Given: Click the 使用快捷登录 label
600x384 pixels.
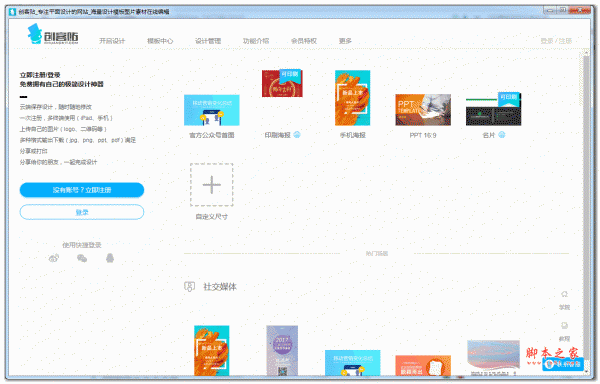Looking at the screenshot, I should click(x=82, y=245).
